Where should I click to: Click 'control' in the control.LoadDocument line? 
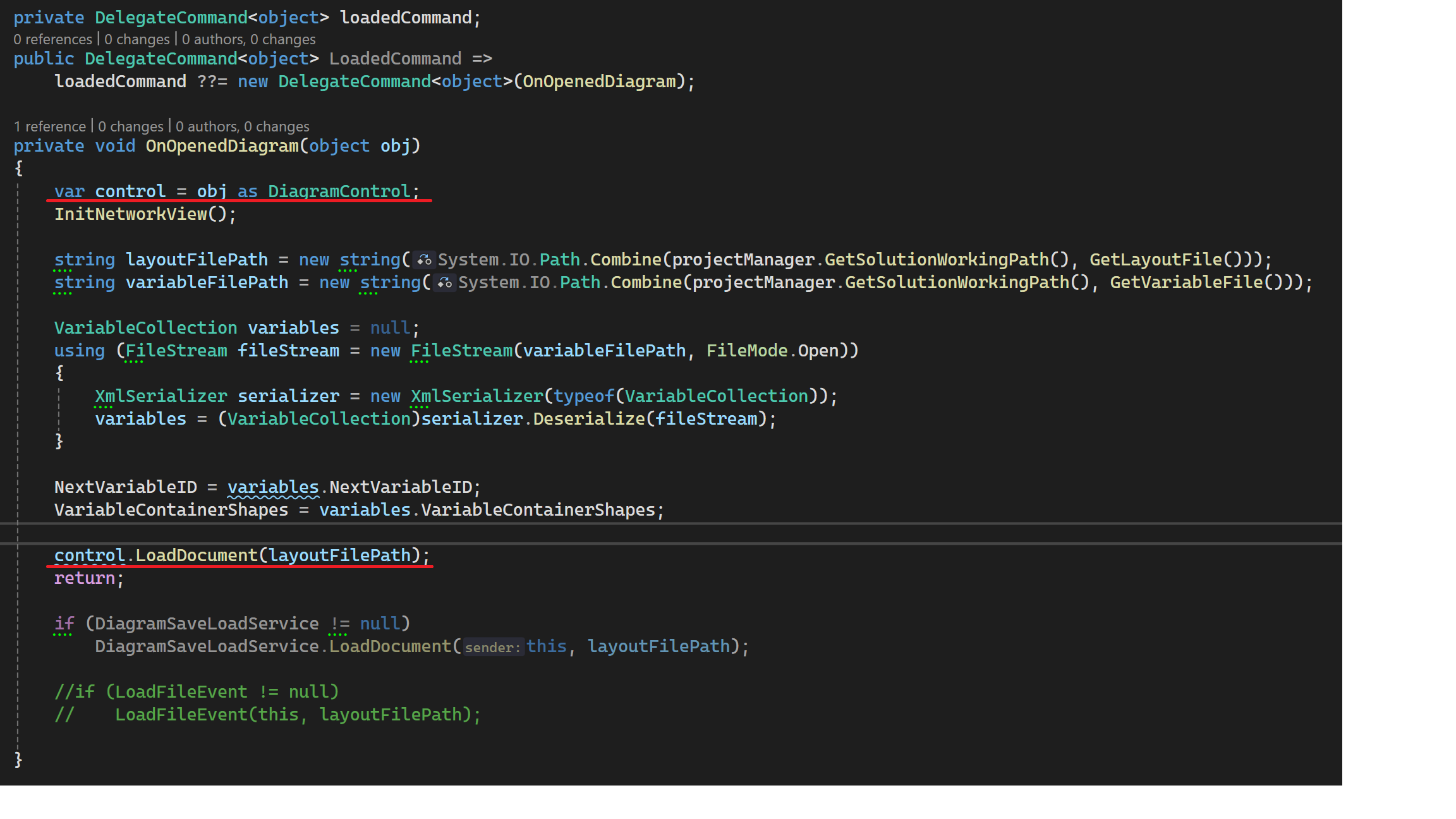click(x=89, y=555)
